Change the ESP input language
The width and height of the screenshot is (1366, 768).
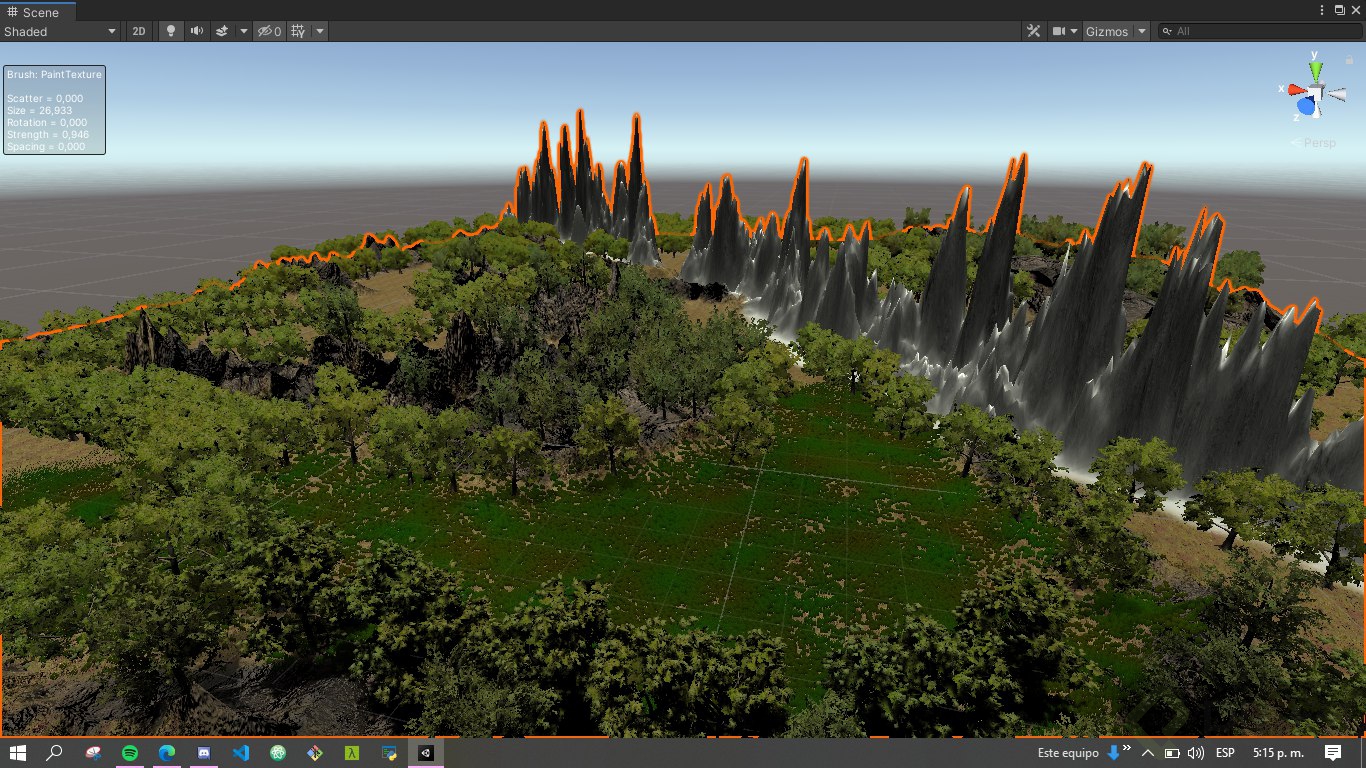pos(1225,753)
